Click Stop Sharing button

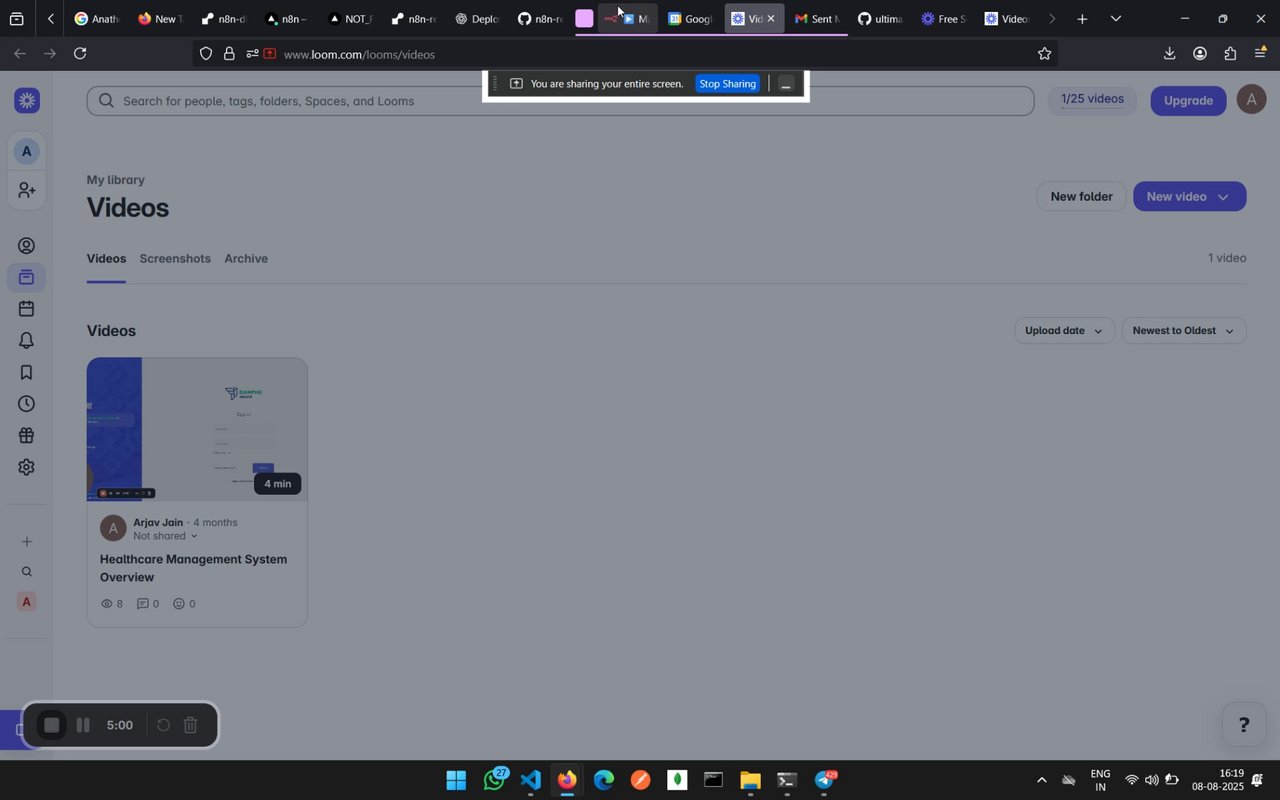pos(727,84)
